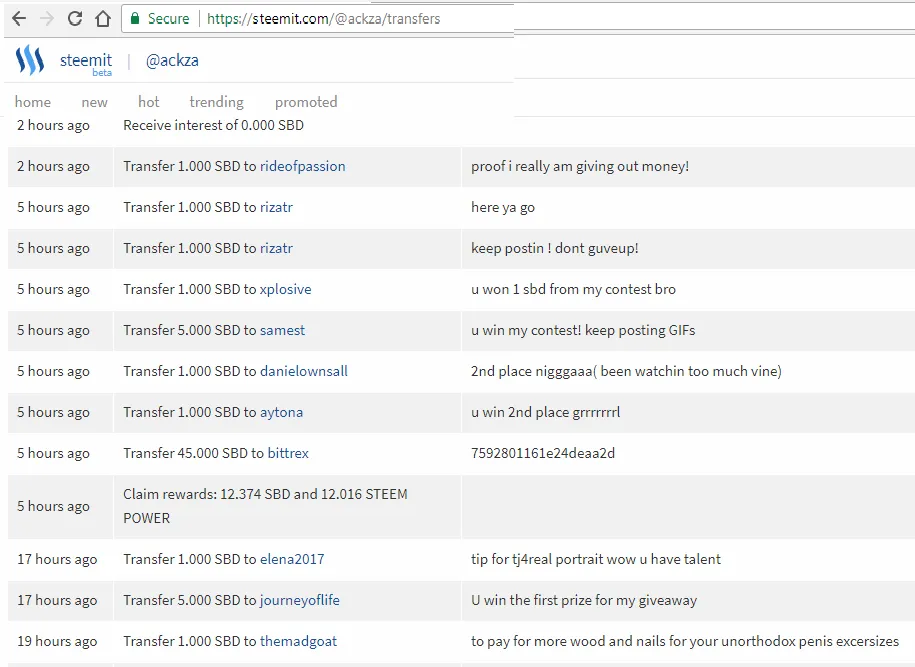Click the browser back arrow
Screen dimensions: 915x667
tap(19, 19)
